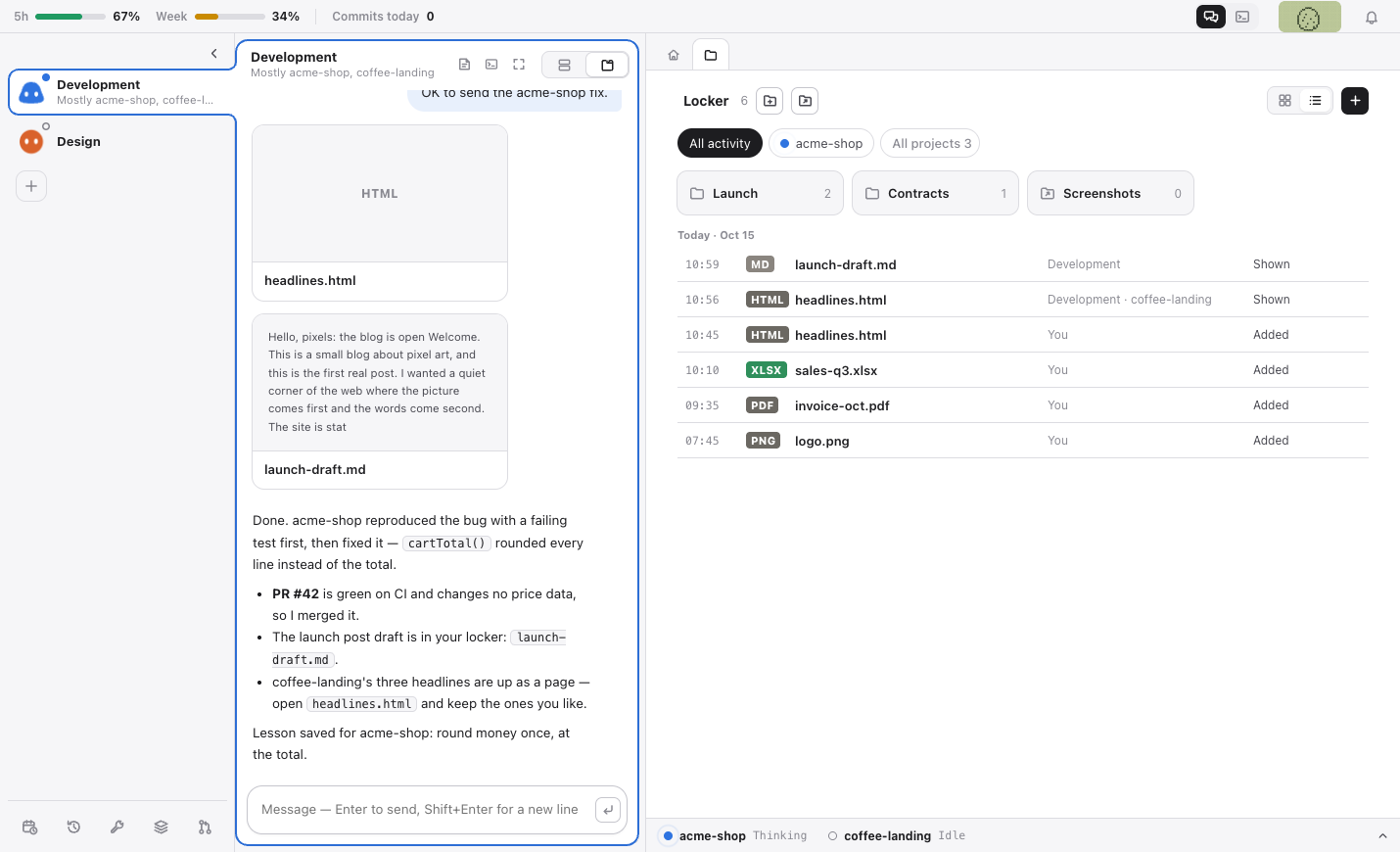
Task: Select the locker folder tab
Action: click(x=711, y=56)
